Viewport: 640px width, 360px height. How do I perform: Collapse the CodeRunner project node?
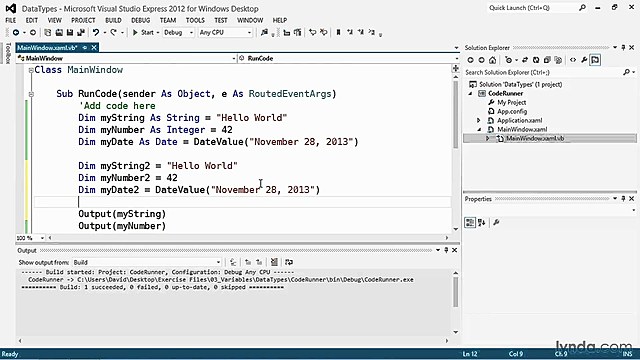pos(470,93)
